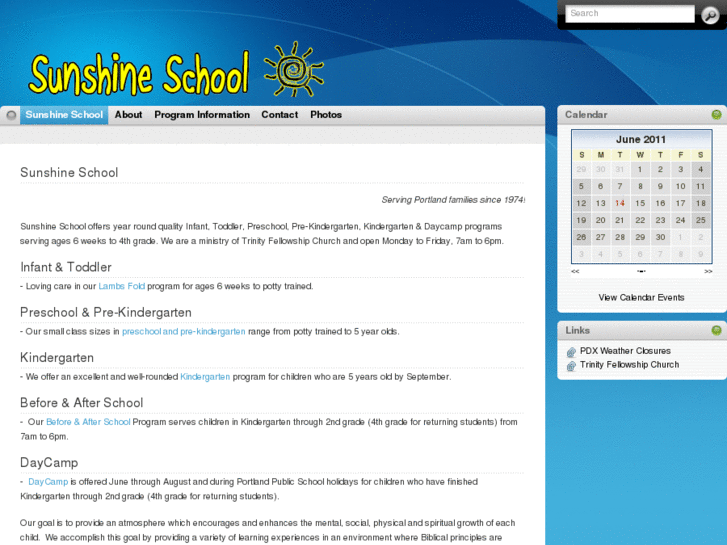Collapse the Links panel with green icon
The height and width of the screenshot is (545, 727).
[716, 330]
